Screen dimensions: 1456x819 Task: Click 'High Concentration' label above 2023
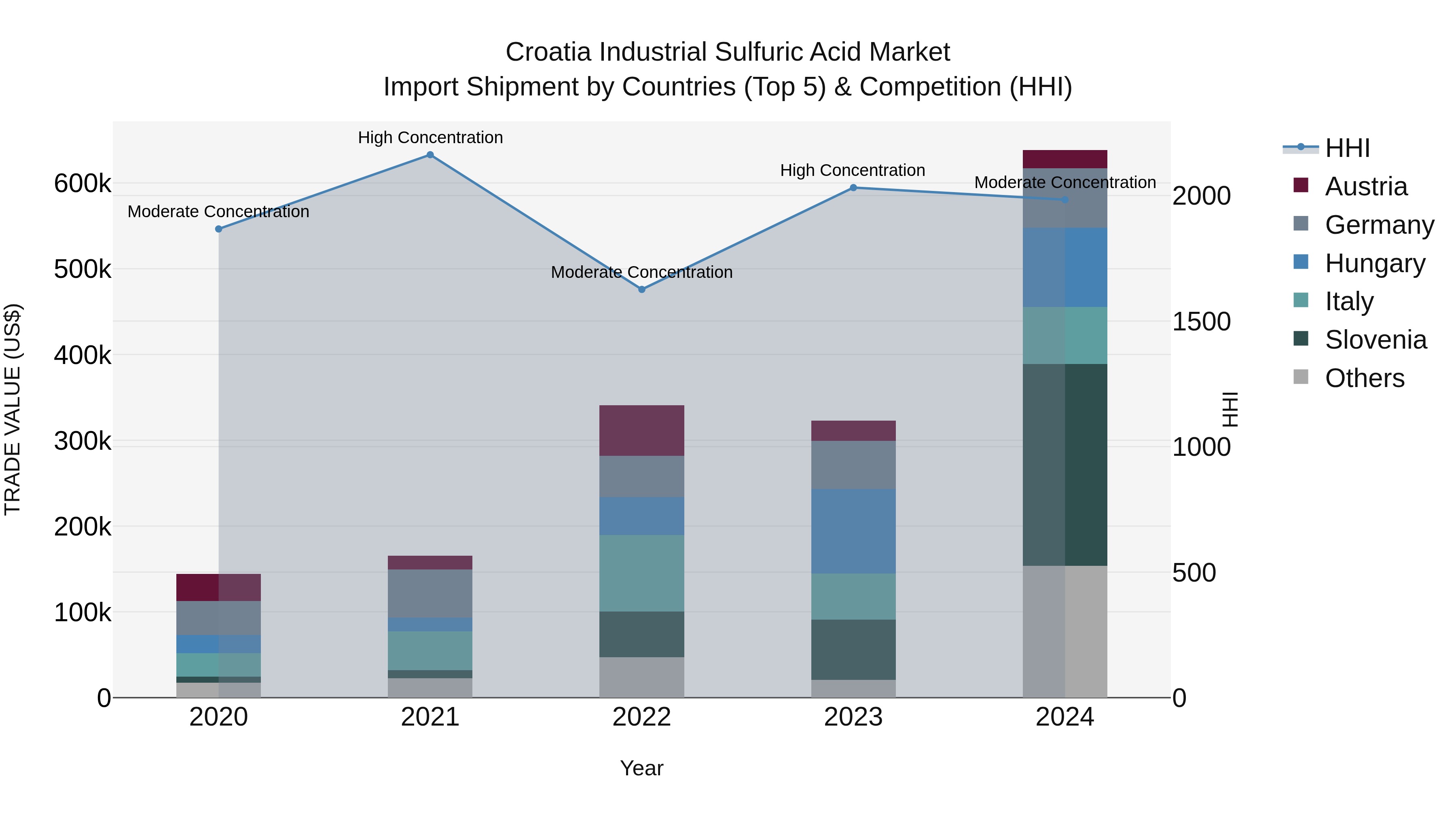[852, 170]
